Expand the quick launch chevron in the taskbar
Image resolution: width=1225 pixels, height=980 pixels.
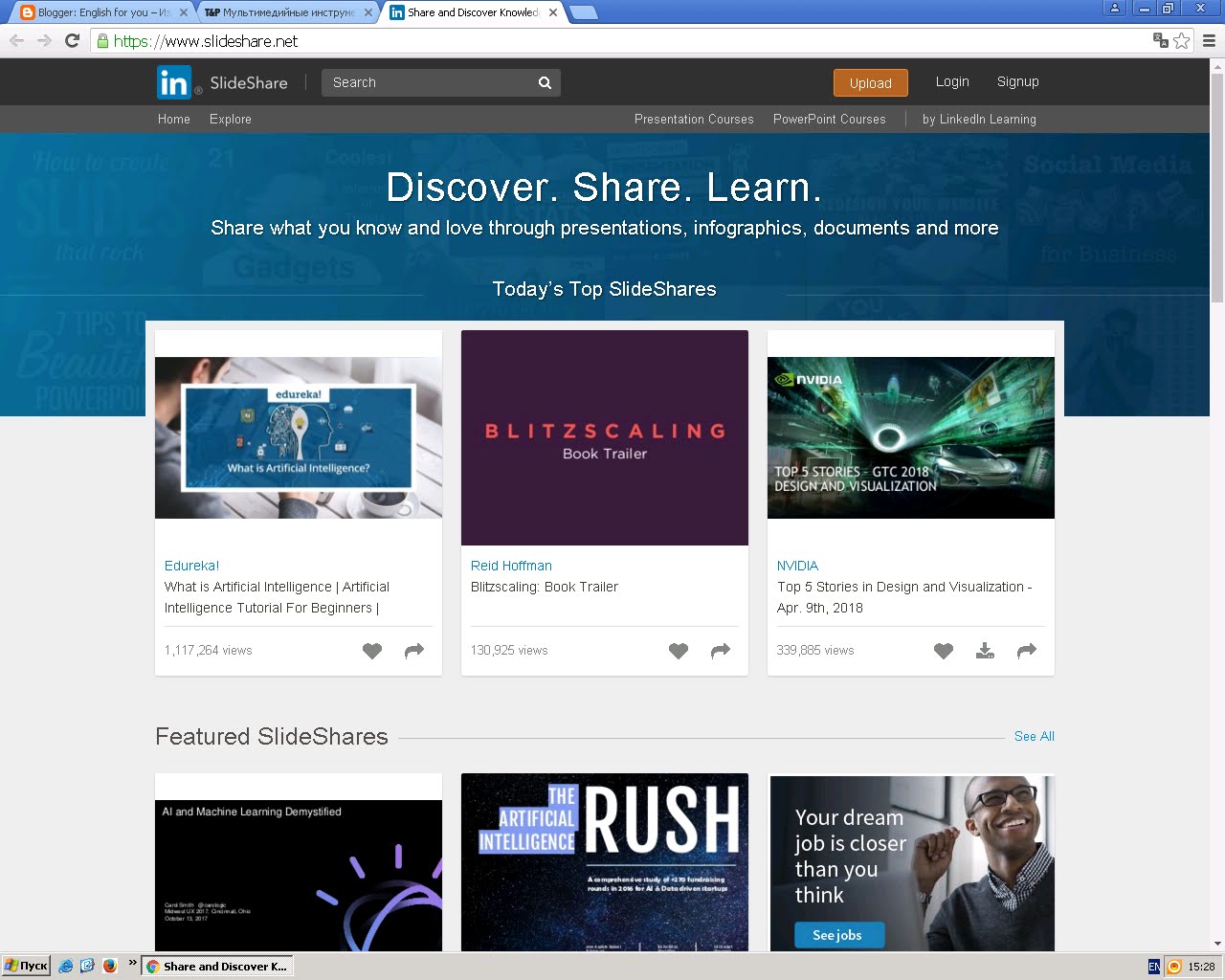(132, 963)
